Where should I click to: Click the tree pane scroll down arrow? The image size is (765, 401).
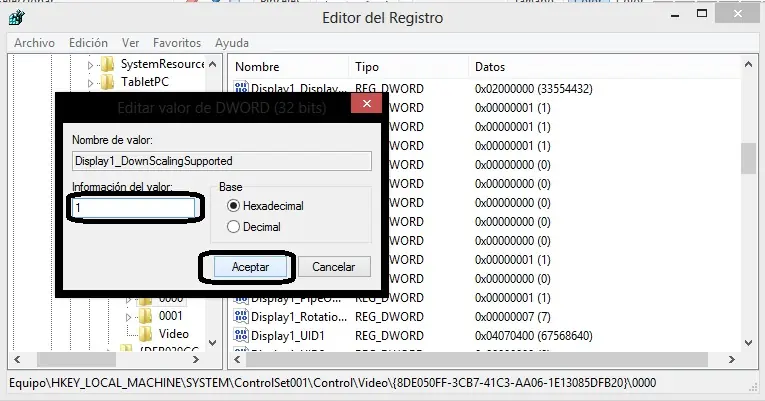click(x=213, y=343)
